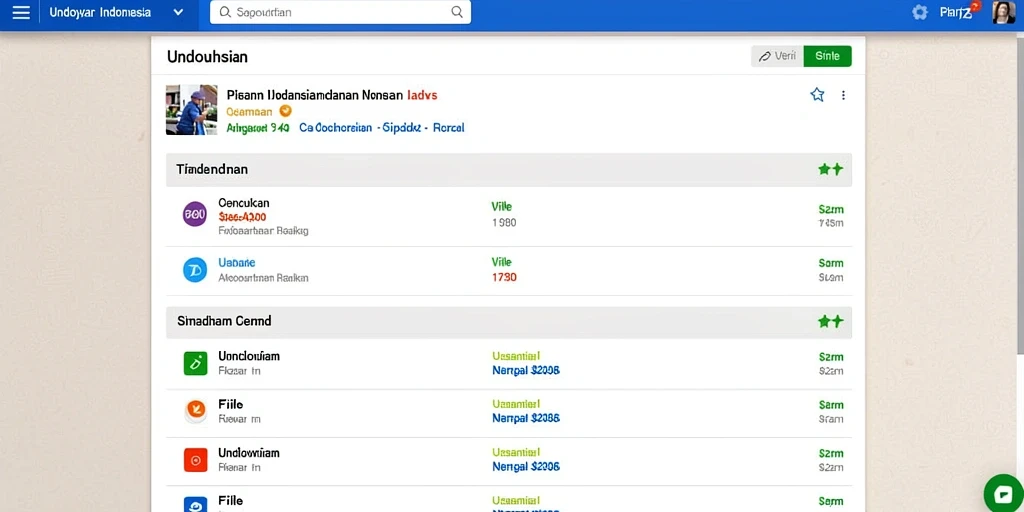Click the blue round Uabane icon
This screenshot has height=512, width=1024.
[195, 270]
